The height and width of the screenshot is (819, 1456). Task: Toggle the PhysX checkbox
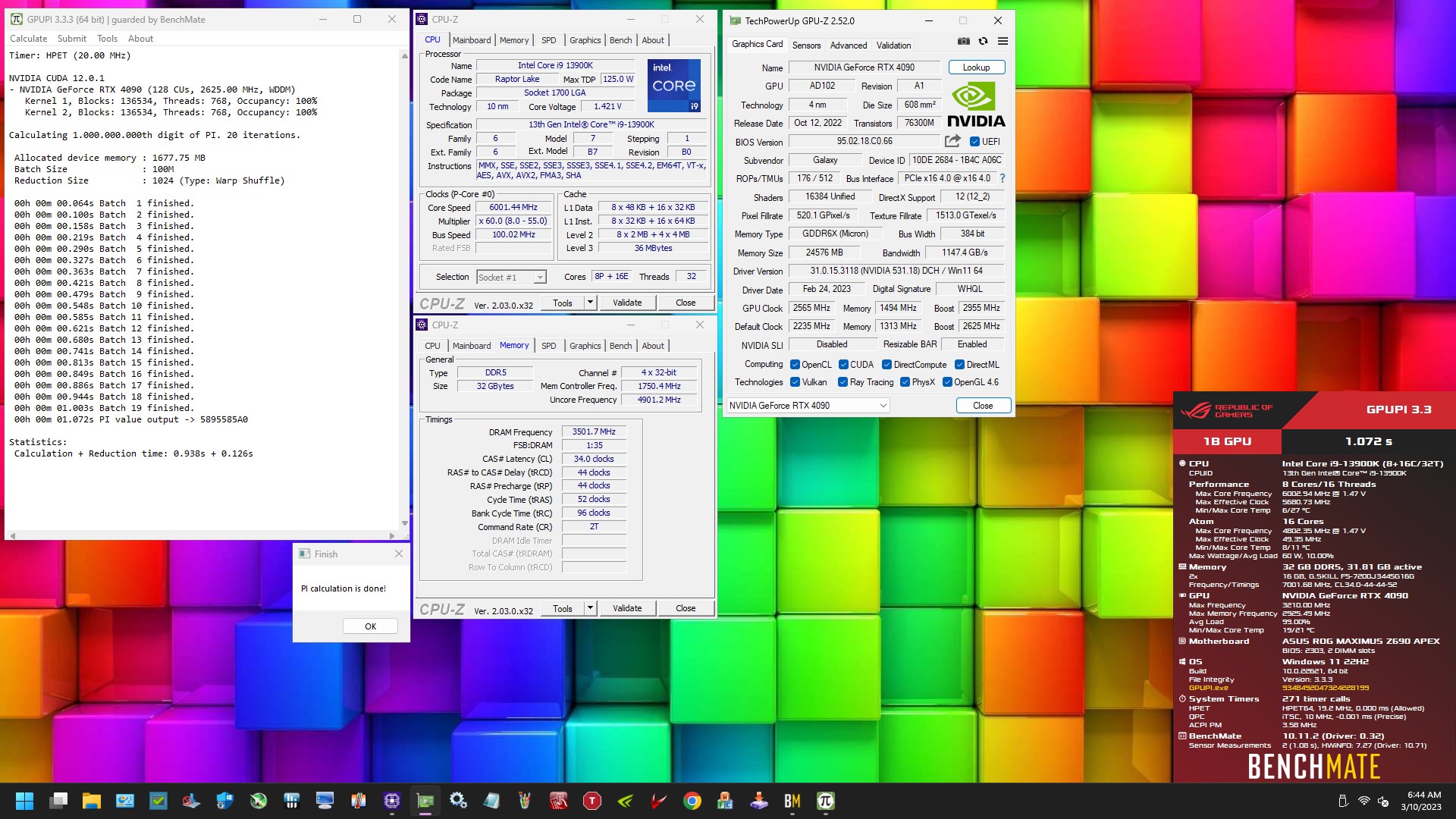[905, 382]
